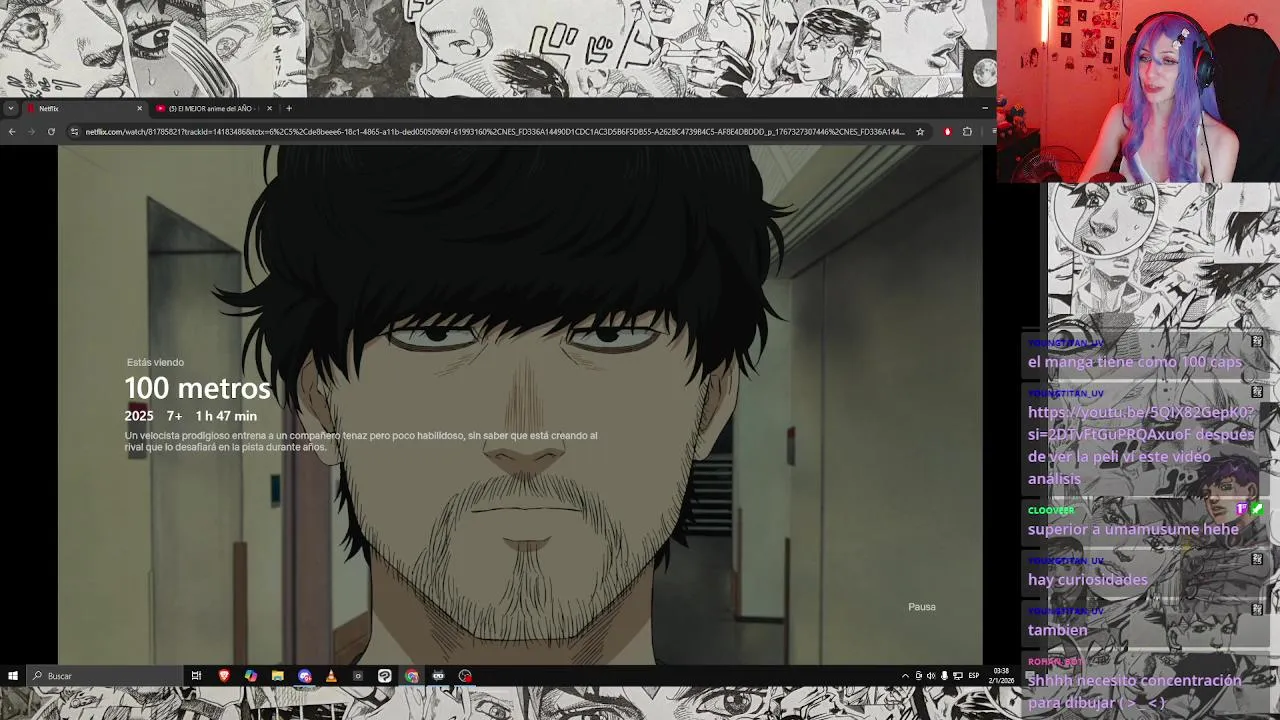Show hidden system tray icons
This screenshot has height=720, width=1280.
(x=905, y=676)
